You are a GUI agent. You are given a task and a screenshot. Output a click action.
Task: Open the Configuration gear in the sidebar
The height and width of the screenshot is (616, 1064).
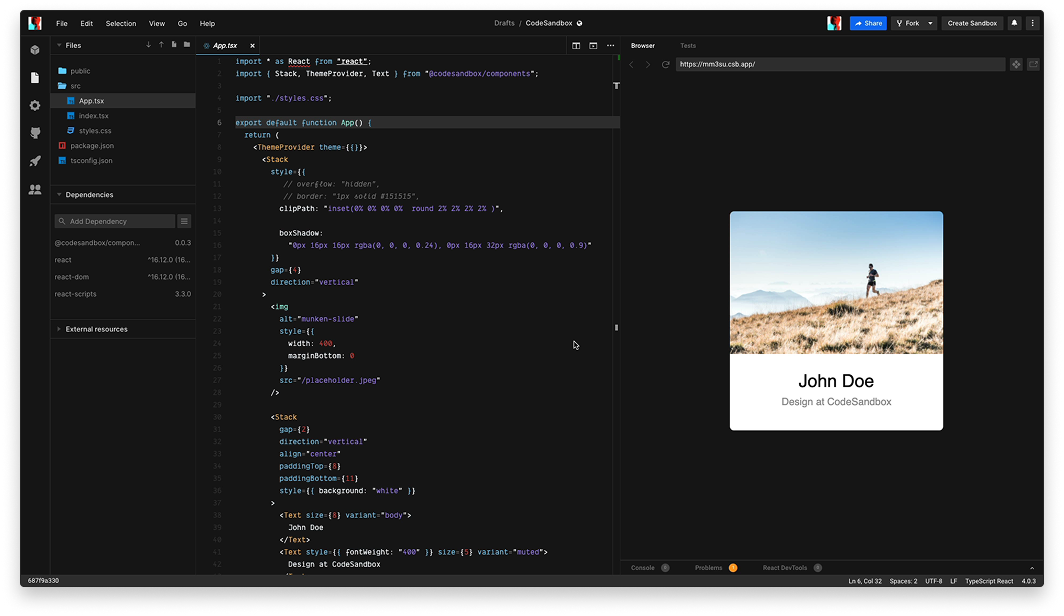pos(35,105)
